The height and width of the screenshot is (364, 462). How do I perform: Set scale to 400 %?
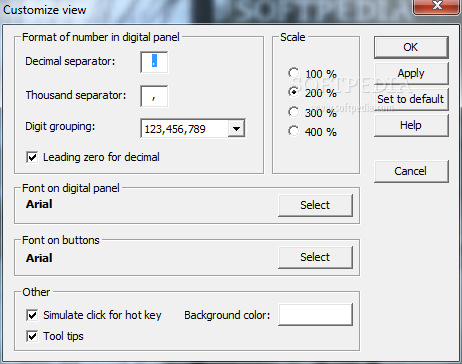tap(294, 131)
